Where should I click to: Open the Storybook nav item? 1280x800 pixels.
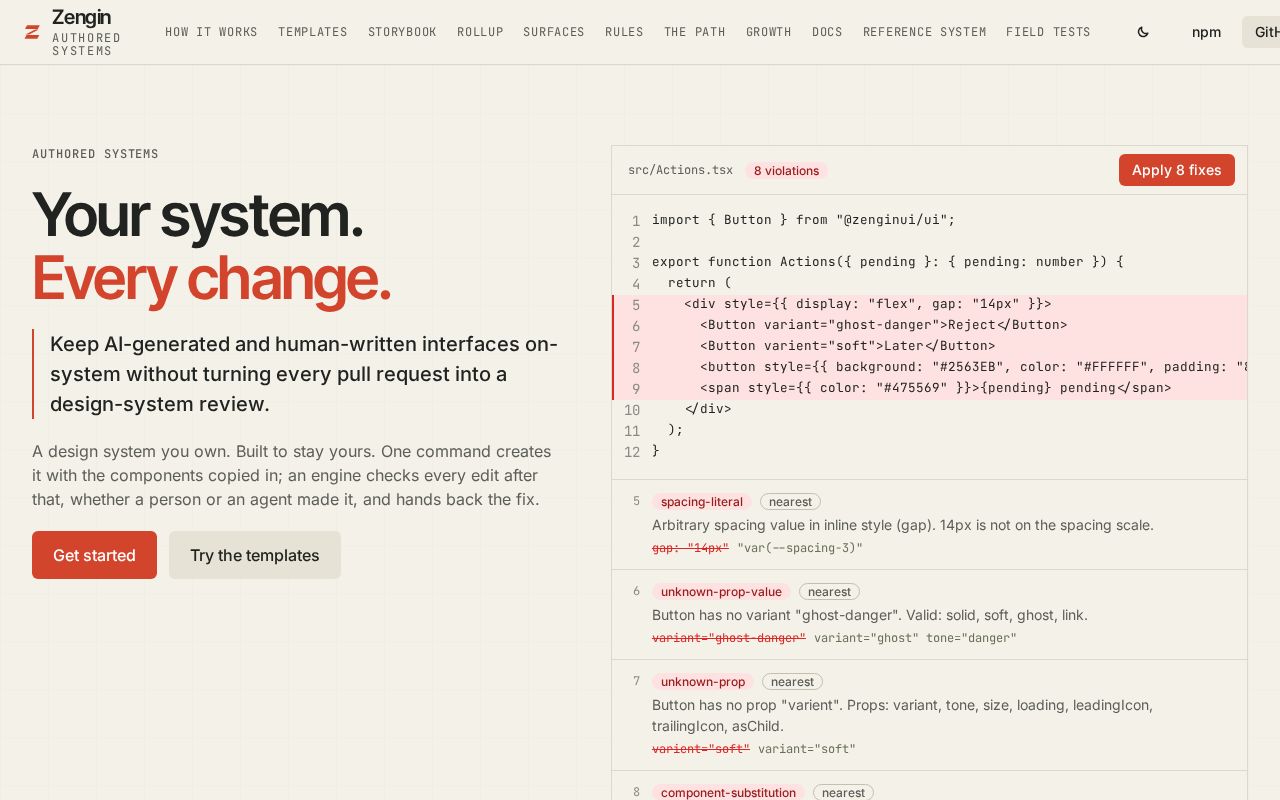[402, 32]
